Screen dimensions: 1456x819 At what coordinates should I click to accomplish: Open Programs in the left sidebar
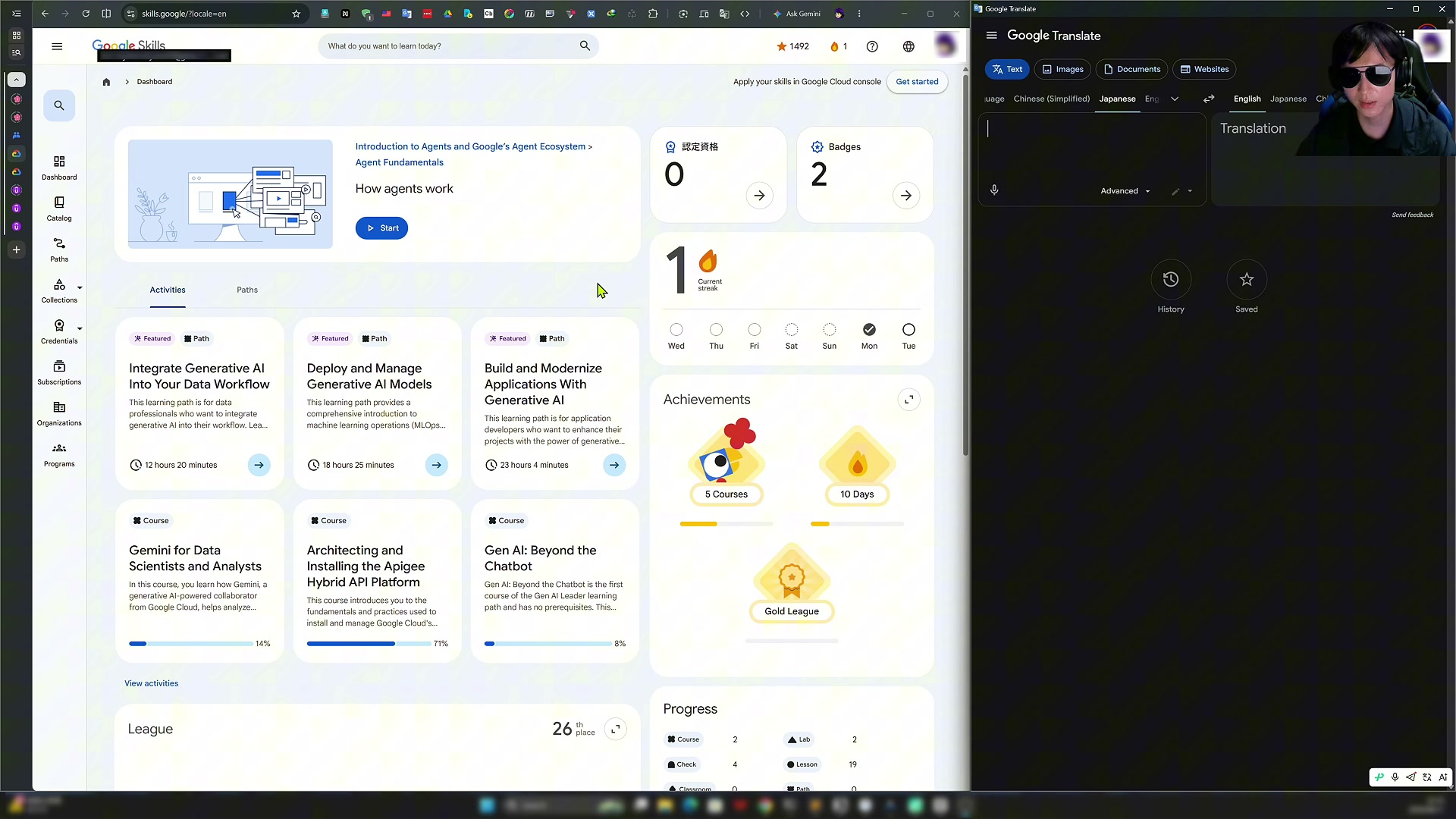pos(59,454)
